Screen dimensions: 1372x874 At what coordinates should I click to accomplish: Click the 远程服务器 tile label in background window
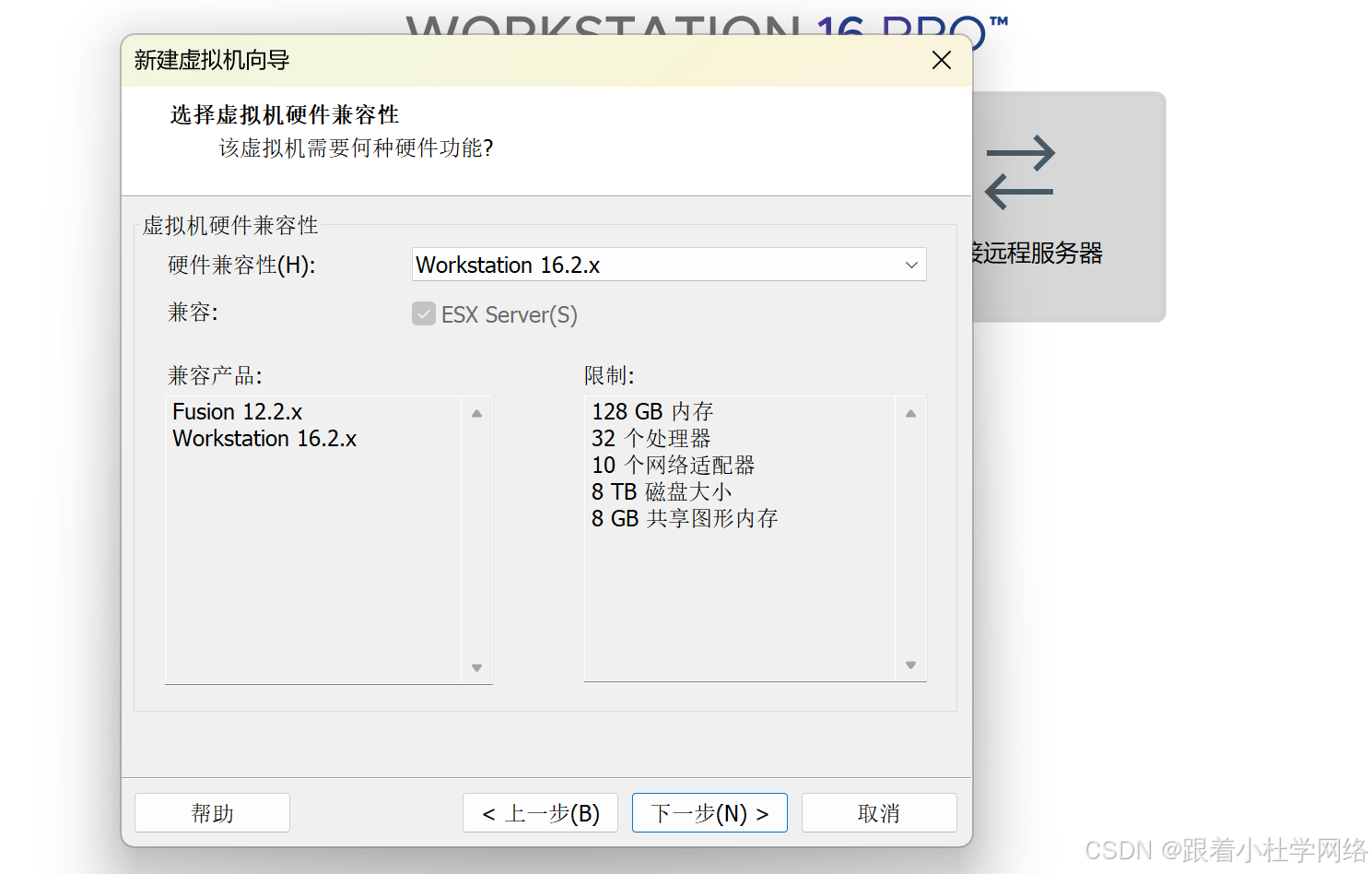click(1038, 253)
